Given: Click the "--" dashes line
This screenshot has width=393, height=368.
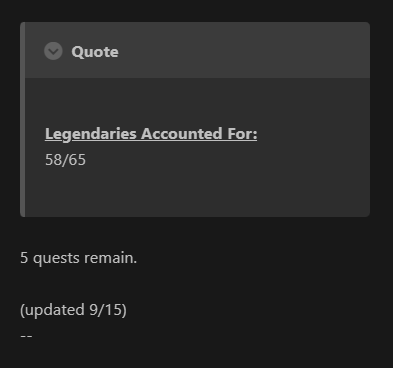Looking at the screenshot, I should (x=26, y=336).
